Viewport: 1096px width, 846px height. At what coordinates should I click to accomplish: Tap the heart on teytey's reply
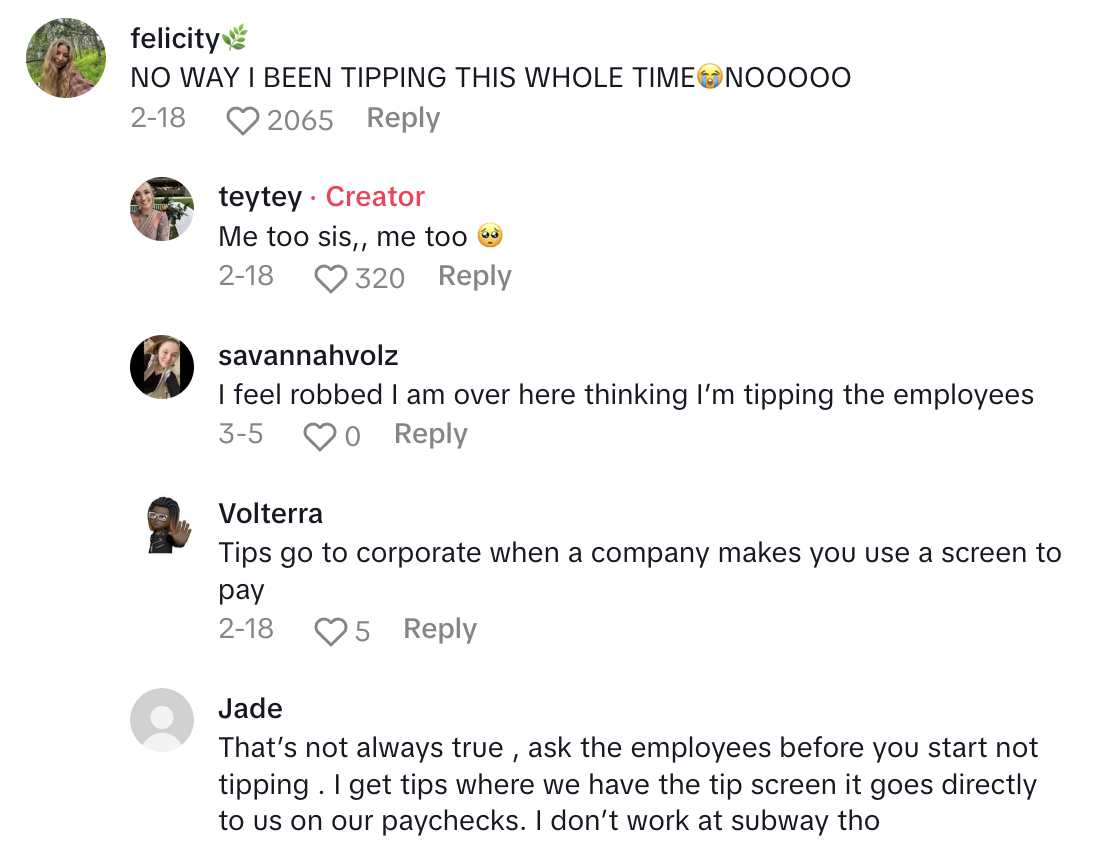pyautogui.click(x=330, y=279)
